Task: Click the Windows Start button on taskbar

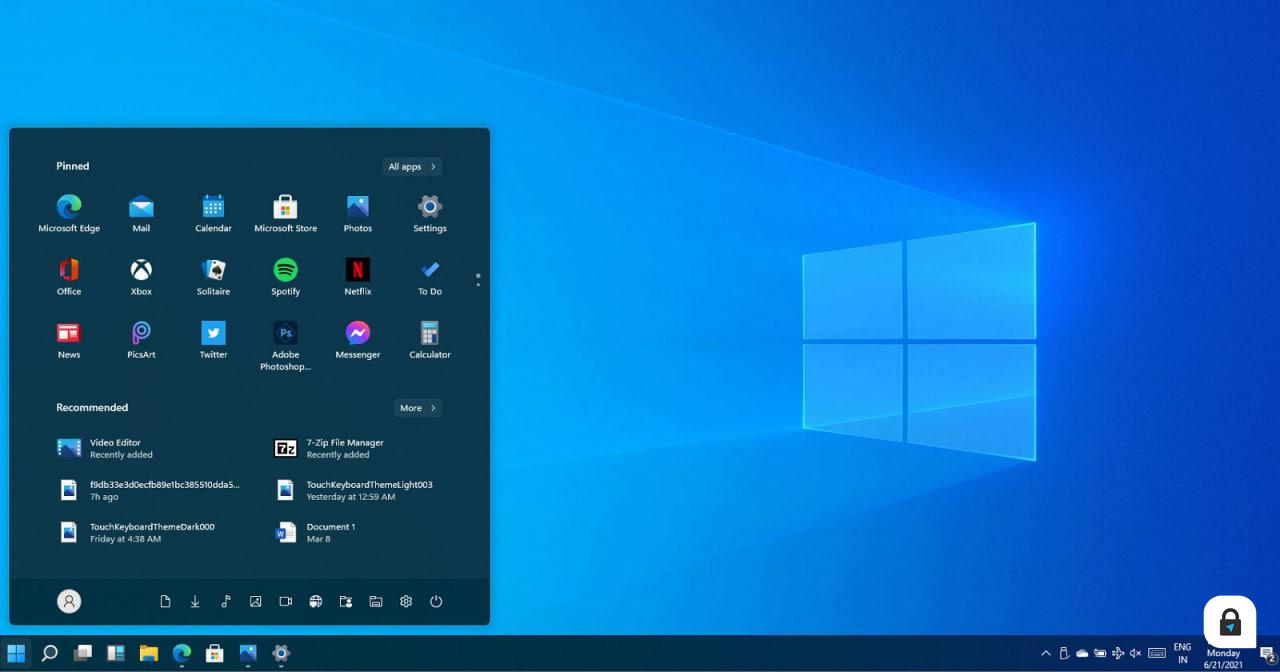Action: (16, 653)
